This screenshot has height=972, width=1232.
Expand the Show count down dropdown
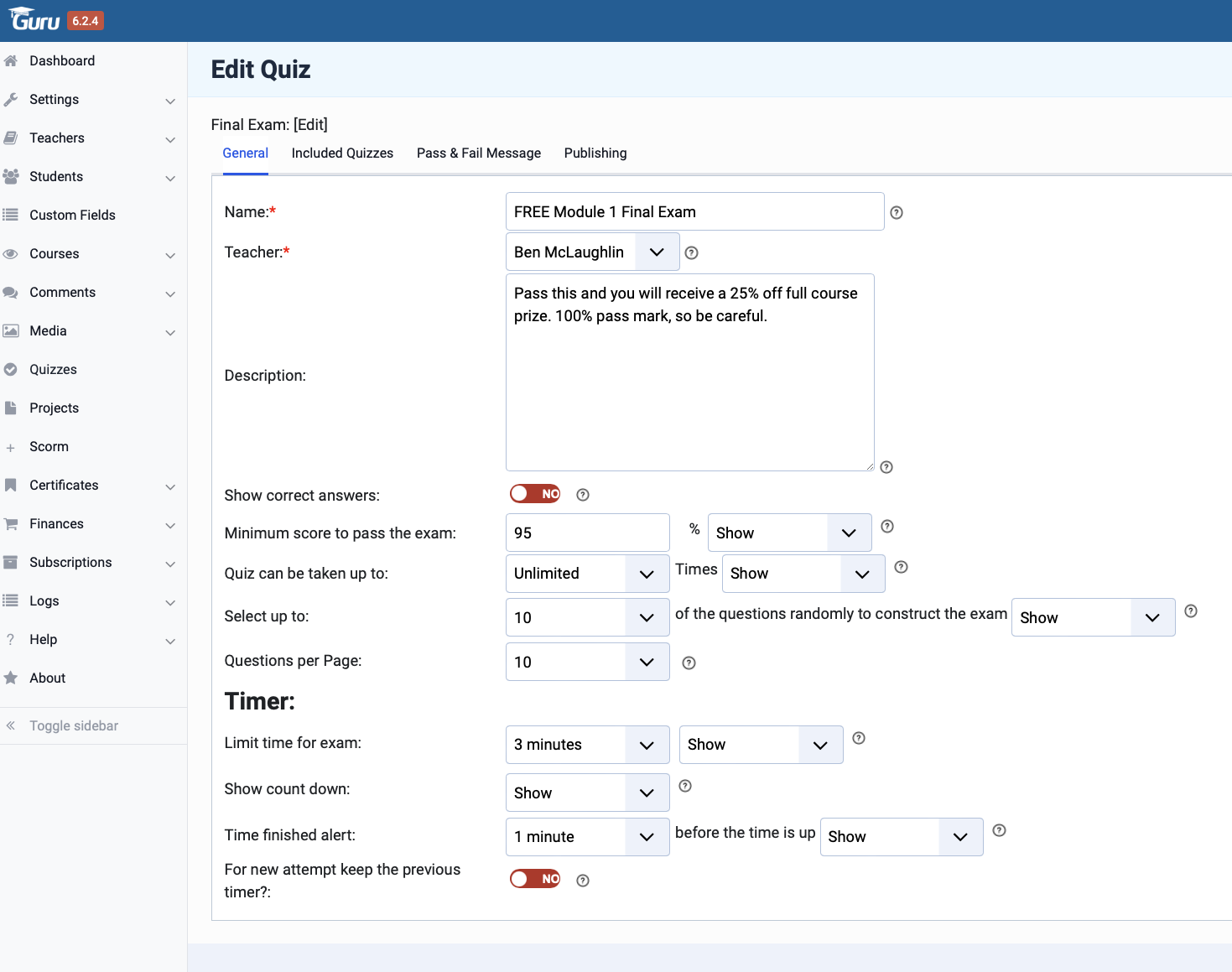click(587, 793)
